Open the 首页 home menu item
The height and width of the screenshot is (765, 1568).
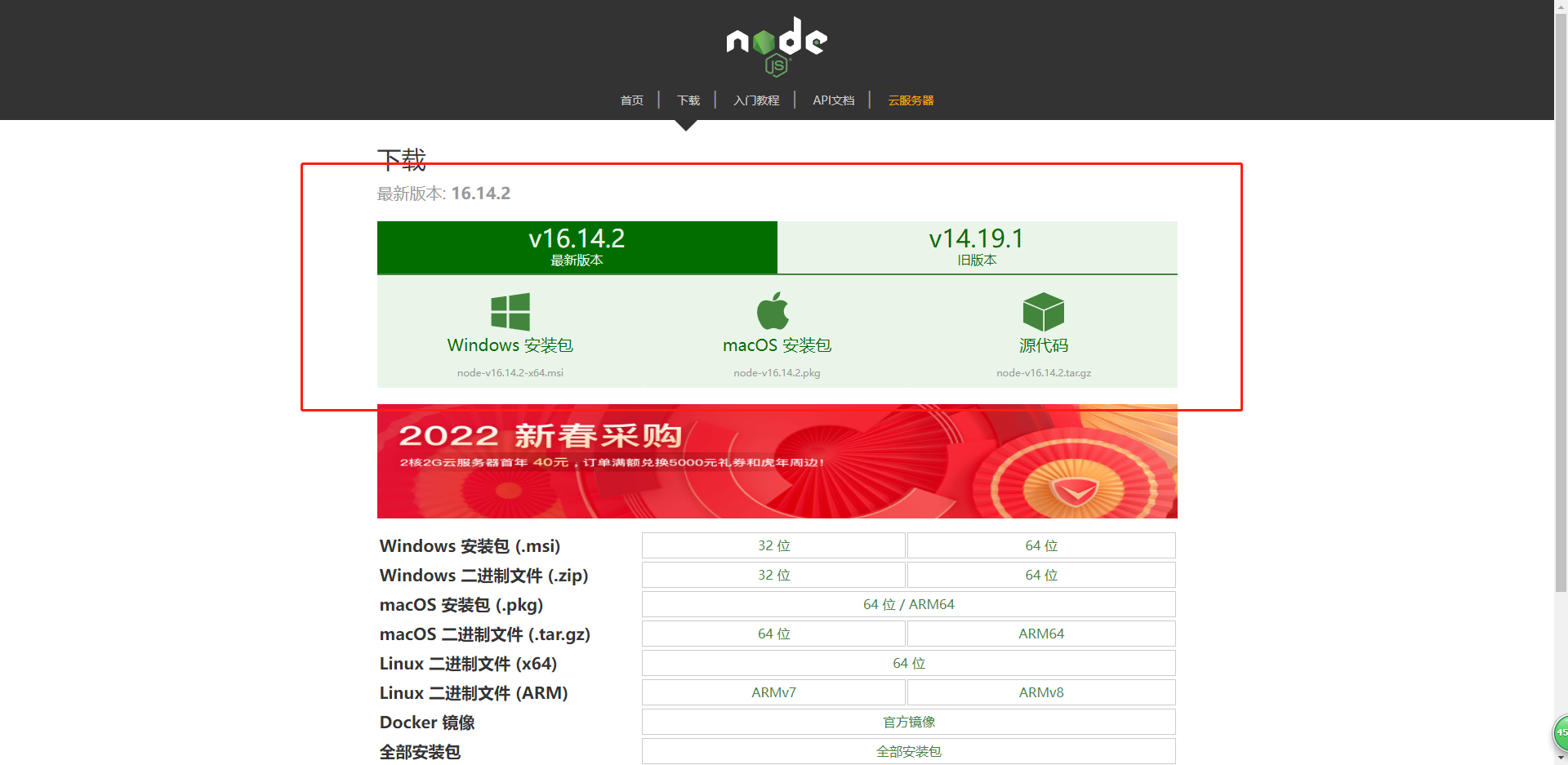coord(632,100)
